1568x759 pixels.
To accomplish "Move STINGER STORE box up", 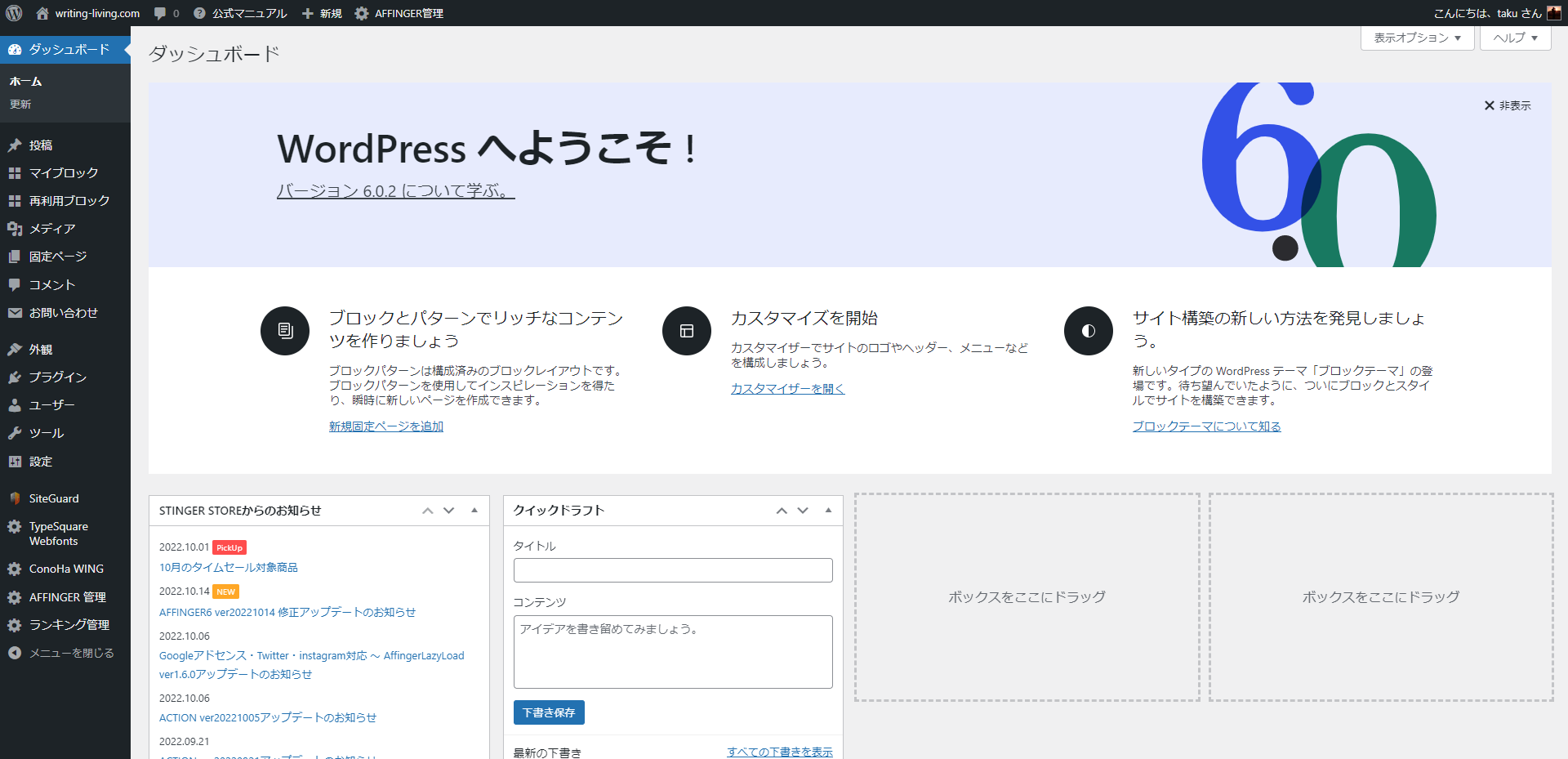I will 427,511.
